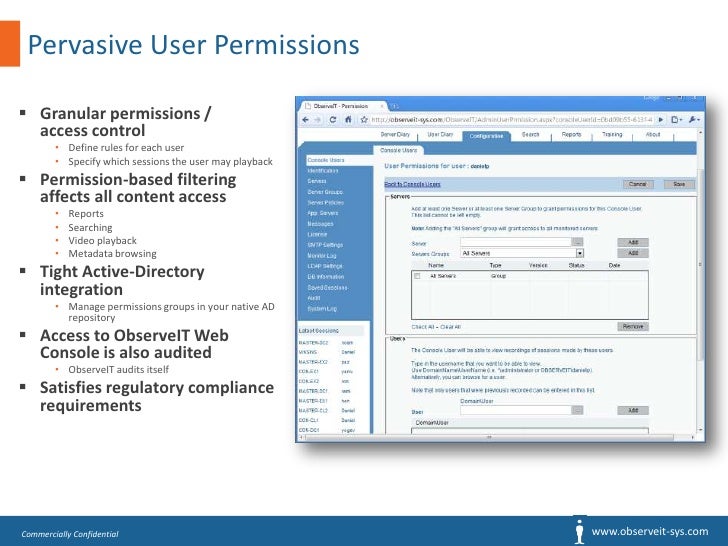Click Add next to the User field
Viewport: 728px width, 546px height.
633,410
